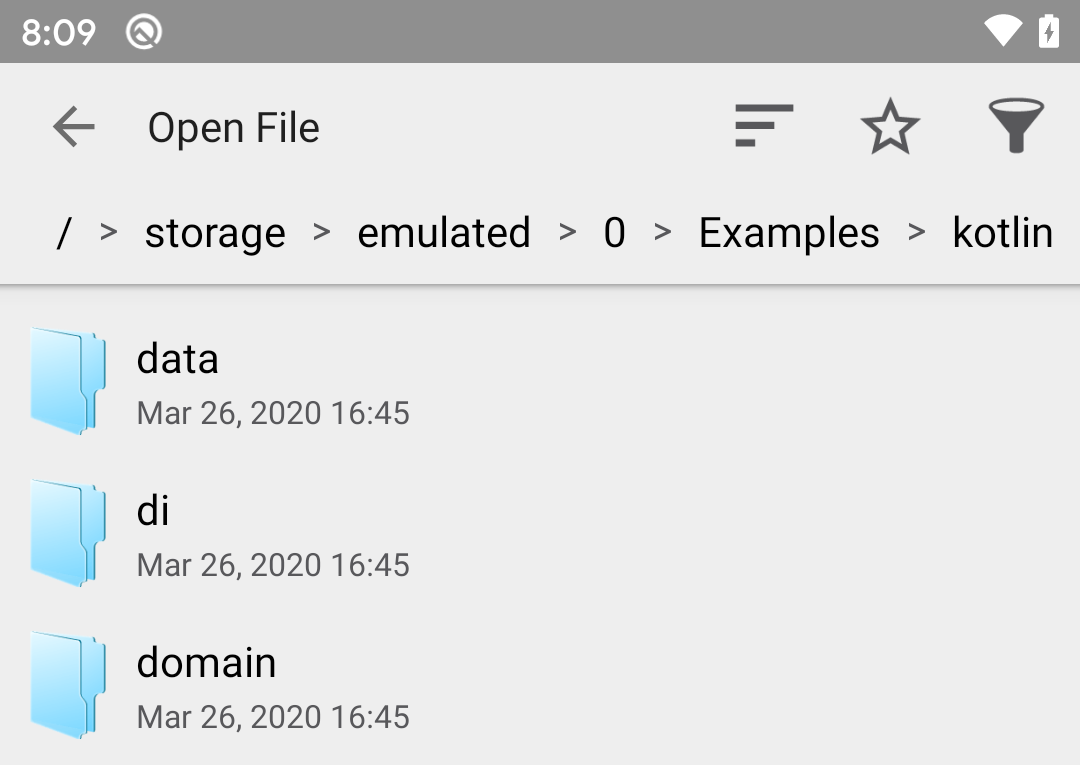Go to root slash in breadcrumb
Viewport: 1080px width, 765px height.
click(64, 233)
